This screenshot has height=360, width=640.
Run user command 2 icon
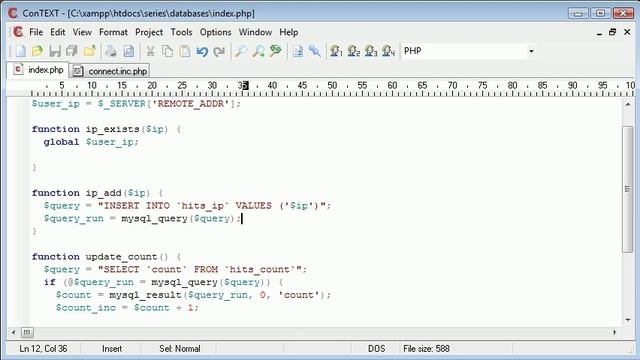tap(353, 51)
